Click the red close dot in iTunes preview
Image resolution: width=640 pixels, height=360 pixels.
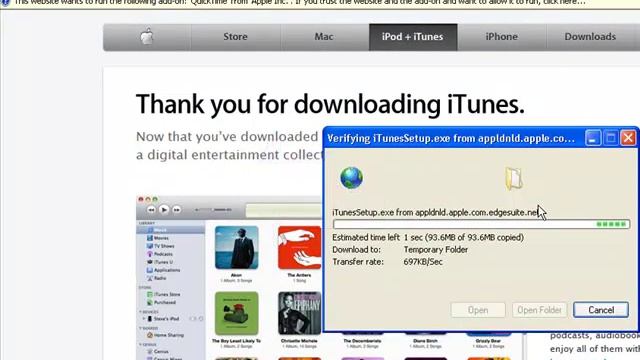[x=141, y=200]
